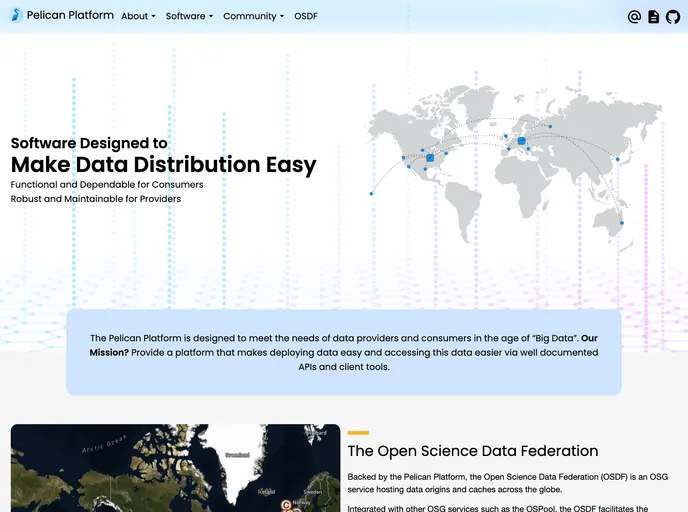688x512 pixels.
Task: Click the 'Our Mission?' bold text
Action: point(344,345)
